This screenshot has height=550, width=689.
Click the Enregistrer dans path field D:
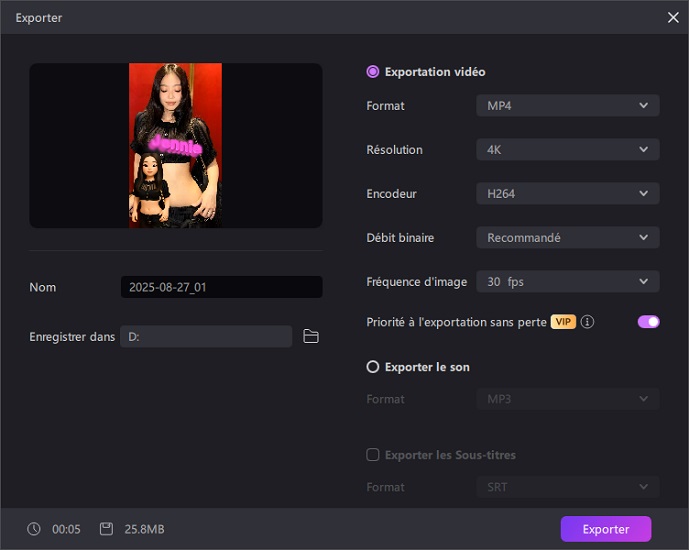(x=206, y=337)
